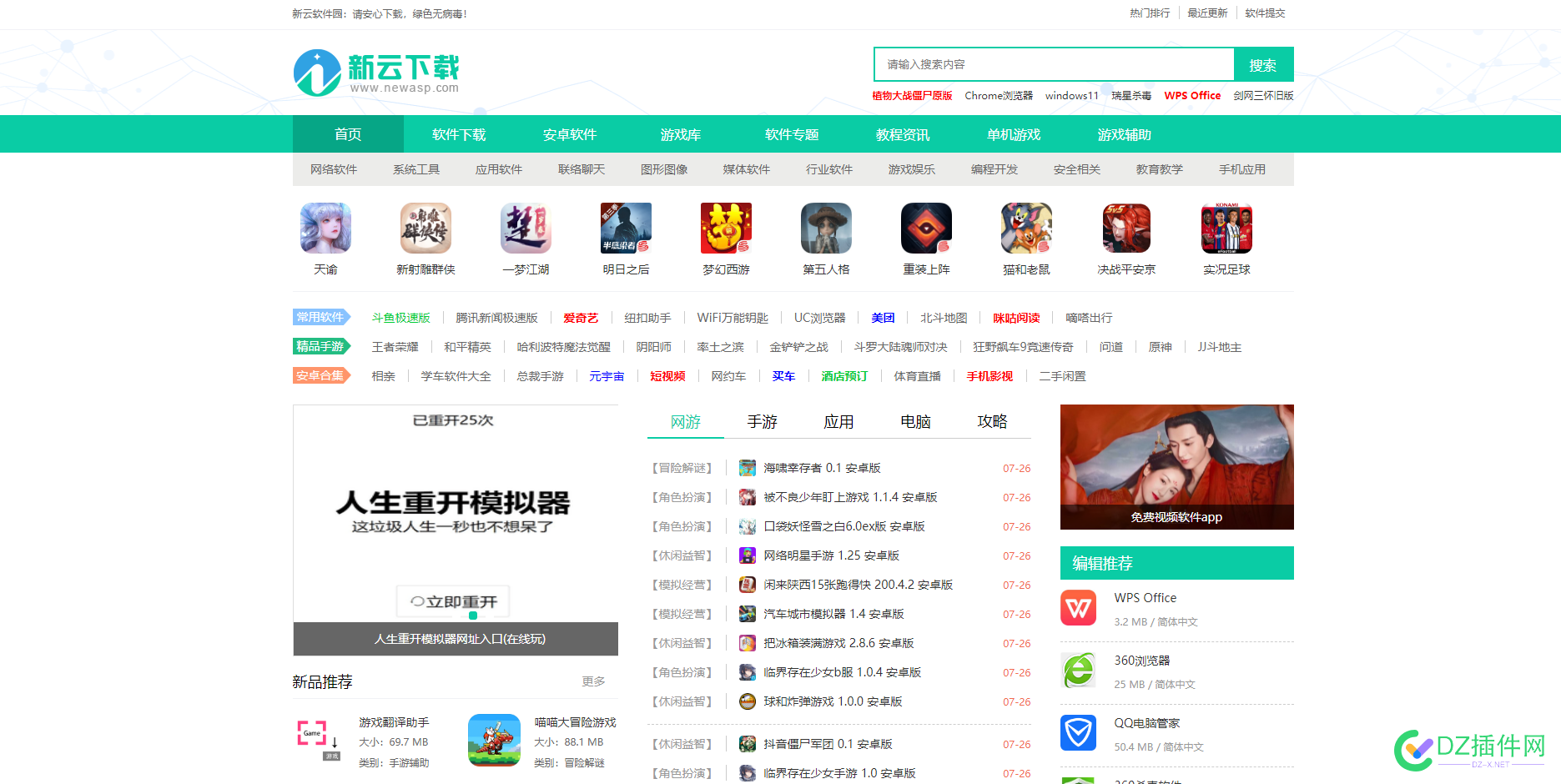This screenshot has height=784, width=1561.
Task: Open the 手机应用 category
Action: tap(1242, 169)
